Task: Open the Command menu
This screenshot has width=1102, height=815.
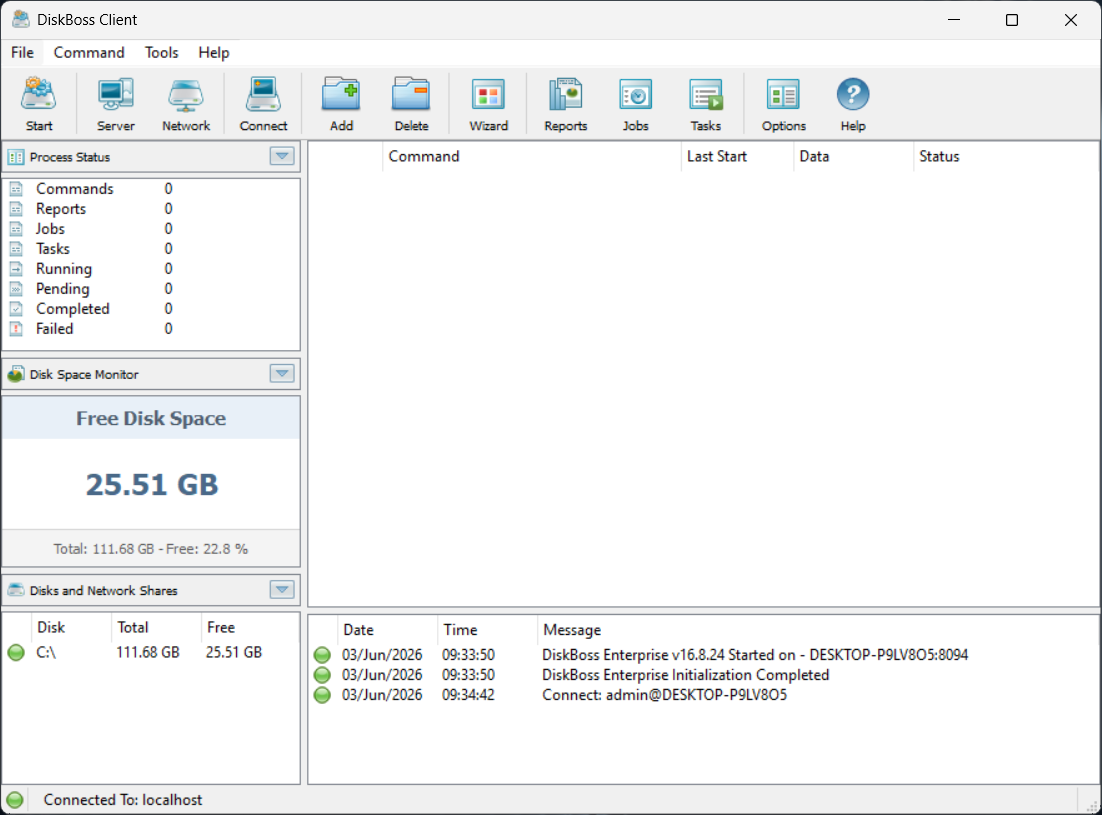Action: tap(89, 53)
